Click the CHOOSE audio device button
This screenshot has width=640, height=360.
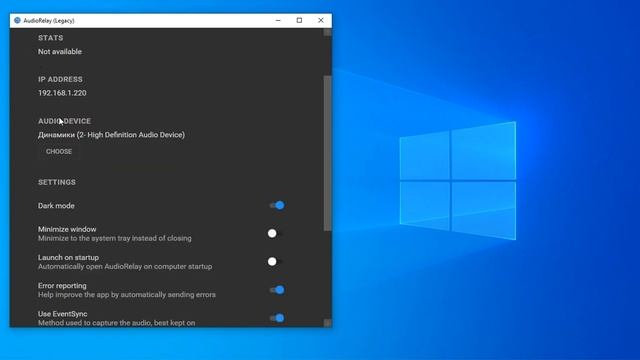(59, 151)
